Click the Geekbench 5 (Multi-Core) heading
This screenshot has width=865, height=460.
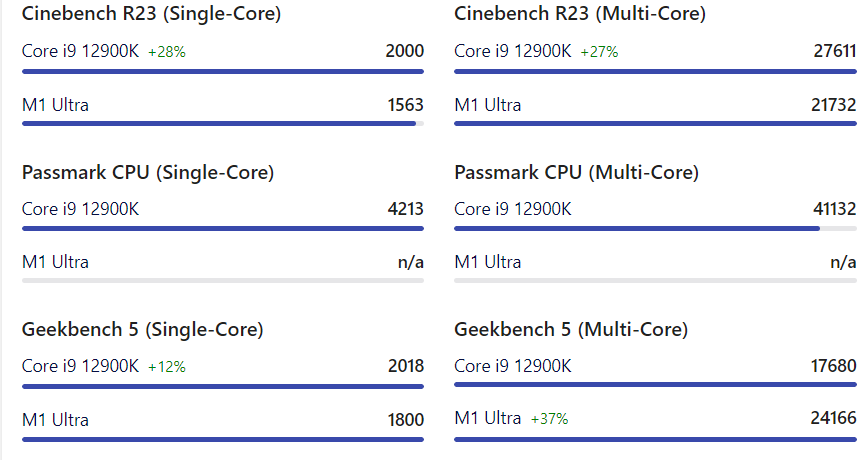click(x=570, y=329)
